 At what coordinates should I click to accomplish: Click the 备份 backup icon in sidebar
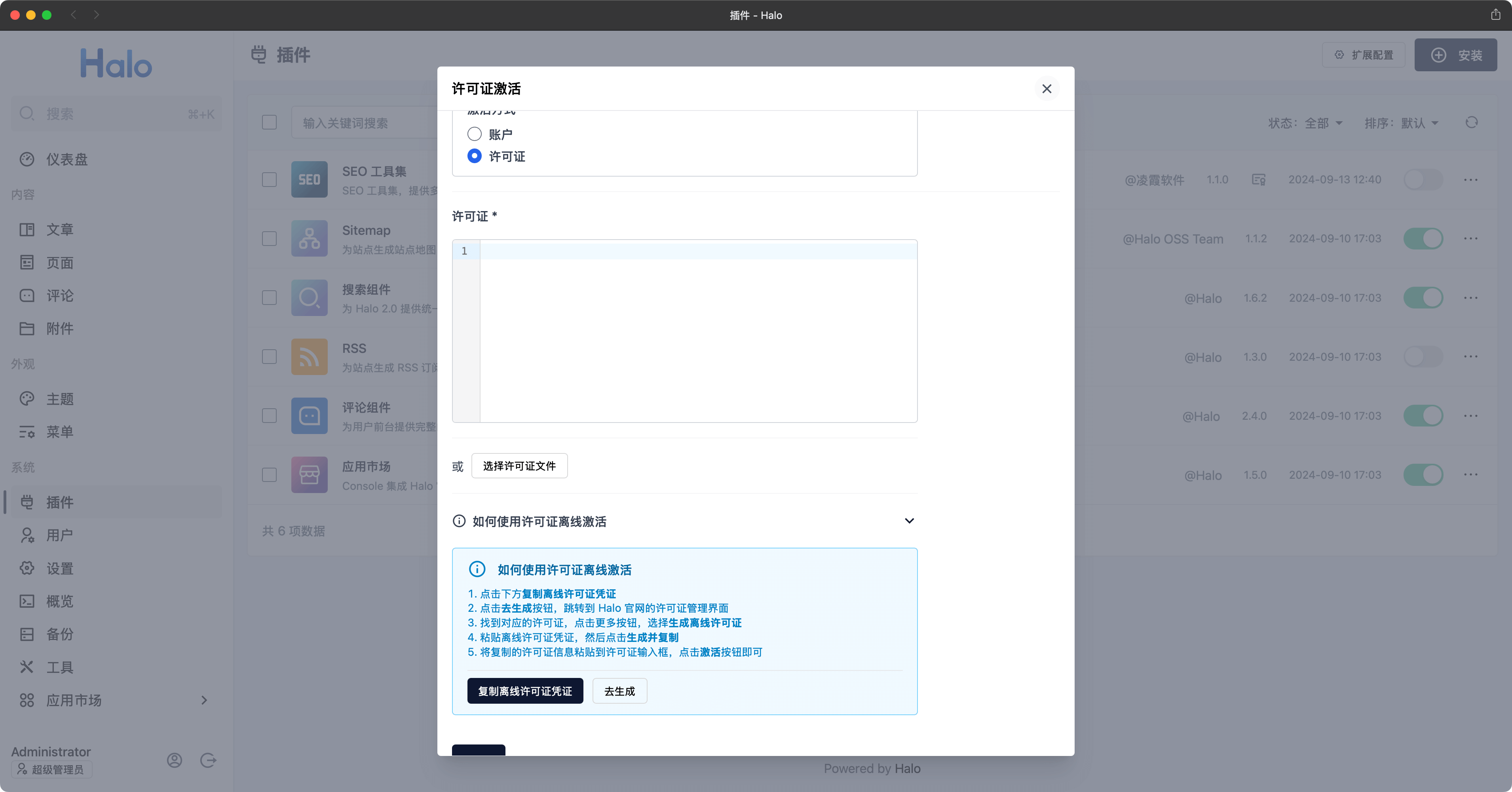(27, 634)
